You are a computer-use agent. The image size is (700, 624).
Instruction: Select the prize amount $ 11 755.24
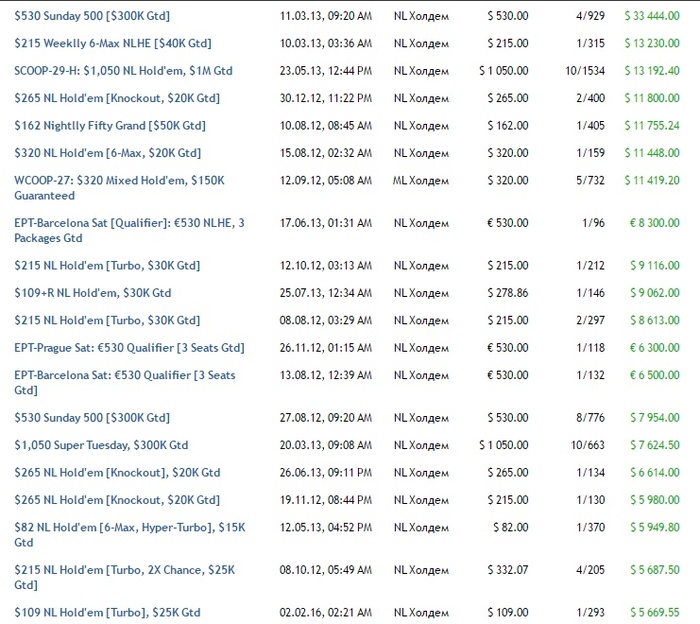(652, 126)
